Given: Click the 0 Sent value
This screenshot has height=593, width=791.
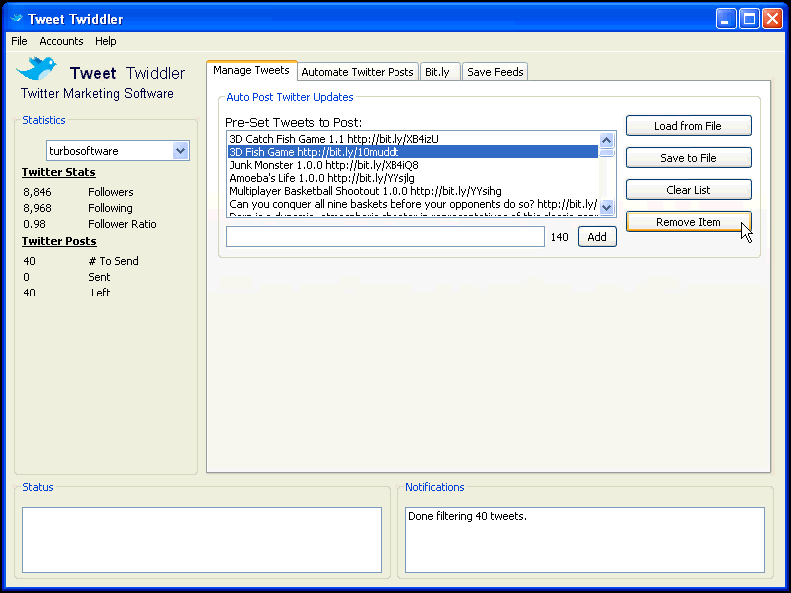Looking at the screenshot, I should pyautogui.click(x=26, y=277).
